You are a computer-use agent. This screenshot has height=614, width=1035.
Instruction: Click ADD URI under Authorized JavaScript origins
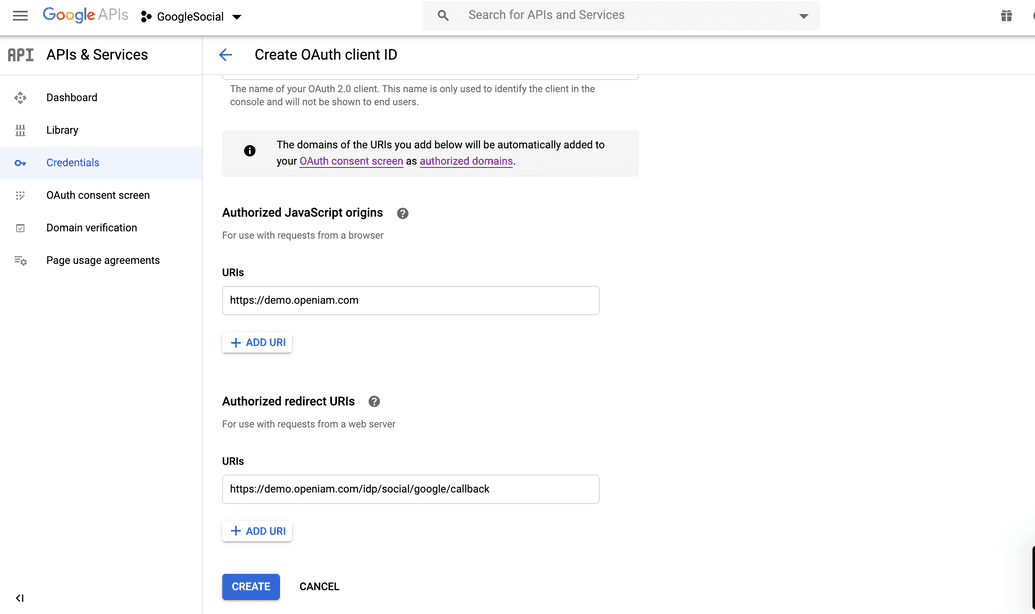coord(257,342)
